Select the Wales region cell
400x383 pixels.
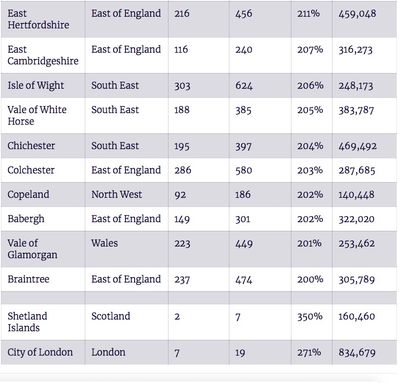[x=105, y=243]
